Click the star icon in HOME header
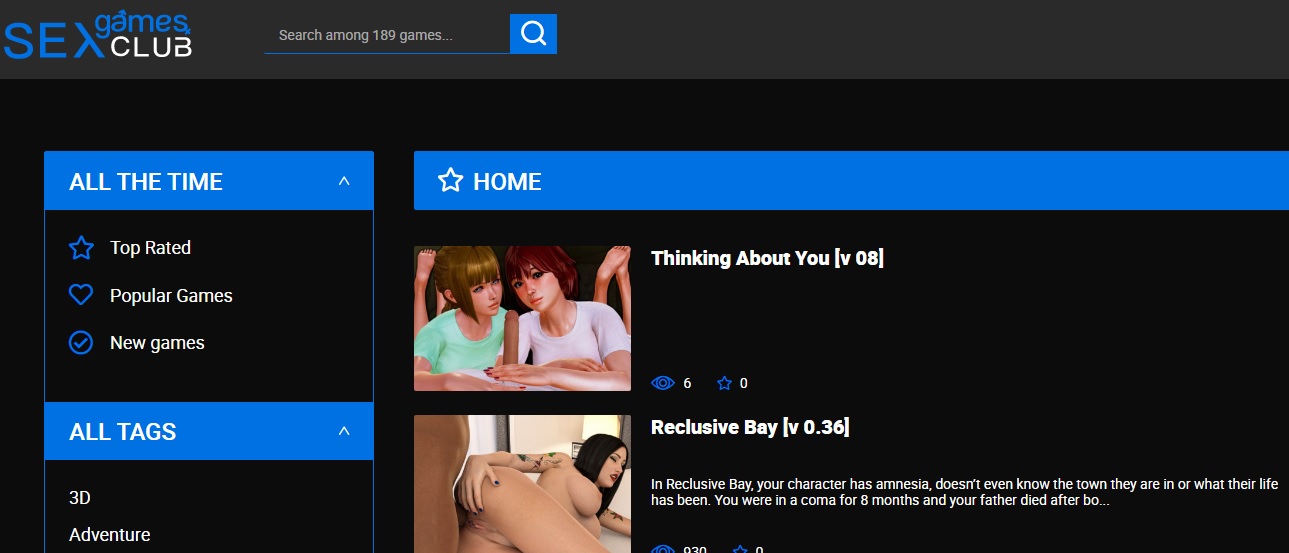 (x=450, y=181)
